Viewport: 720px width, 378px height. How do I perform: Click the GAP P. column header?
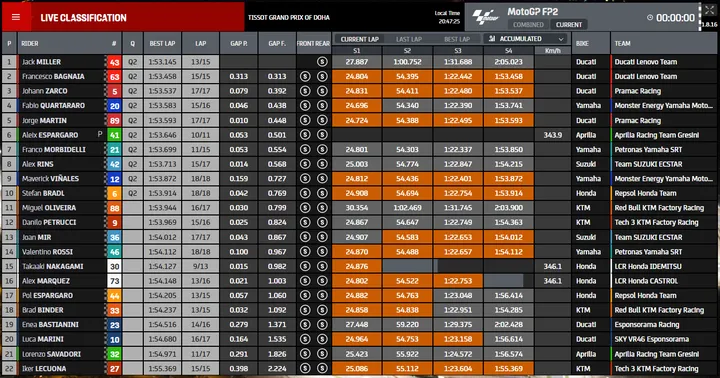239,44
